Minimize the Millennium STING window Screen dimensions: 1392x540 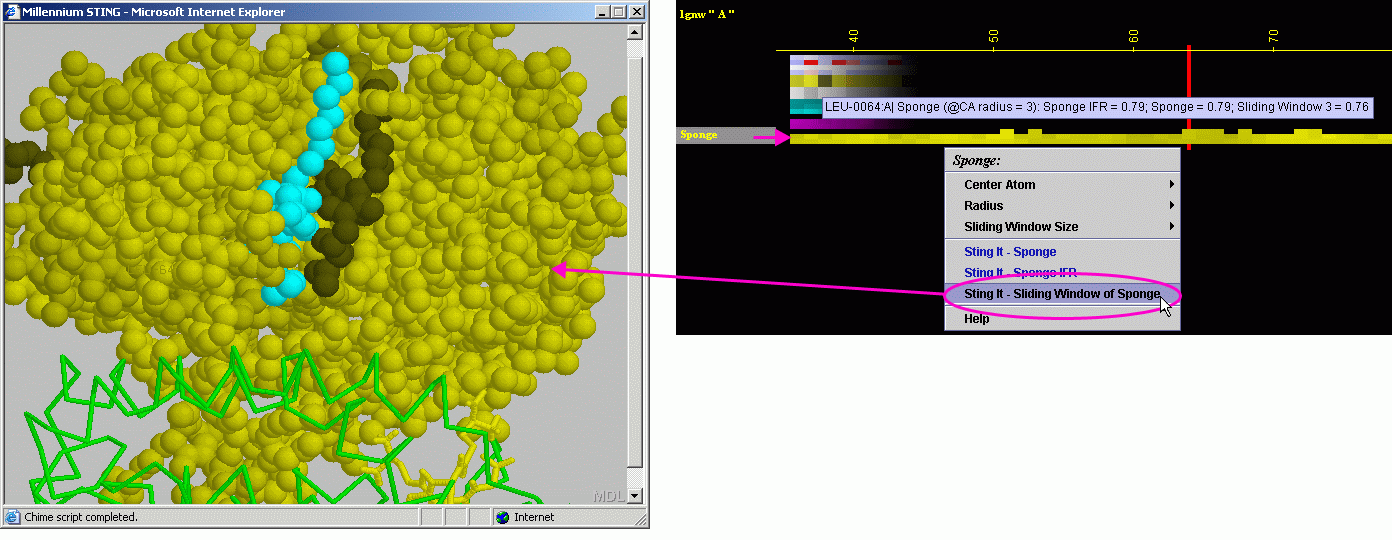click(601, 12)
